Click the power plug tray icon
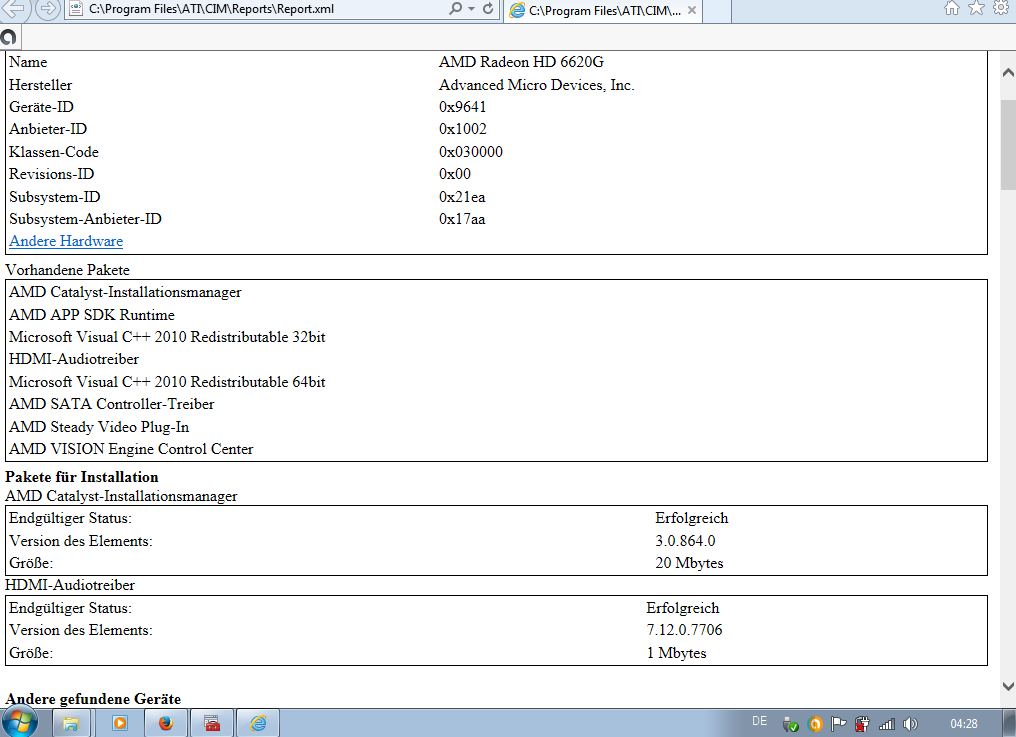The height and width of the screenshot is (737, 1016). (862, 723)
